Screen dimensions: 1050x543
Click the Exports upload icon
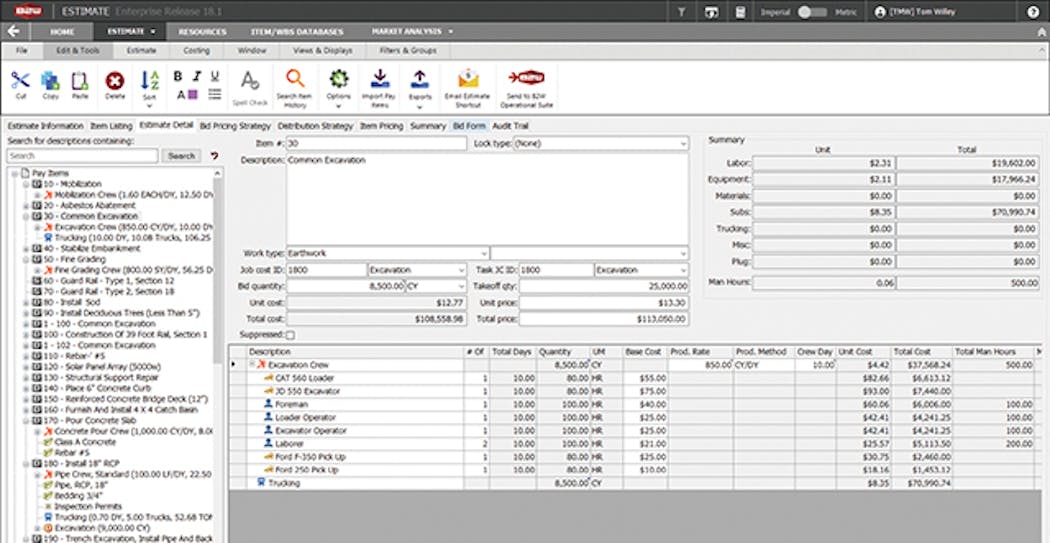420,79
